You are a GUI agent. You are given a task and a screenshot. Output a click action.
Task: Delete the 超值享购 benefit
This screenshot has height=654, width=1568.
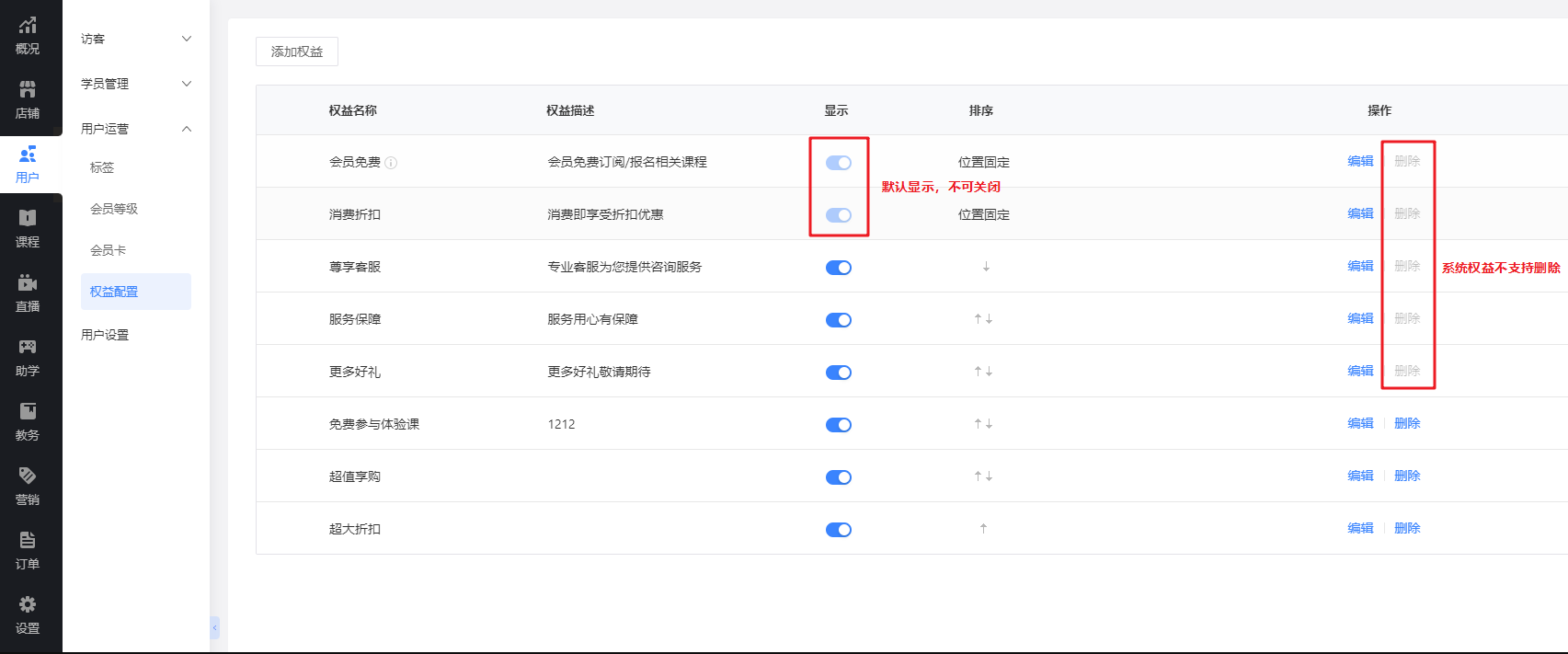[x=1407, y=476]
